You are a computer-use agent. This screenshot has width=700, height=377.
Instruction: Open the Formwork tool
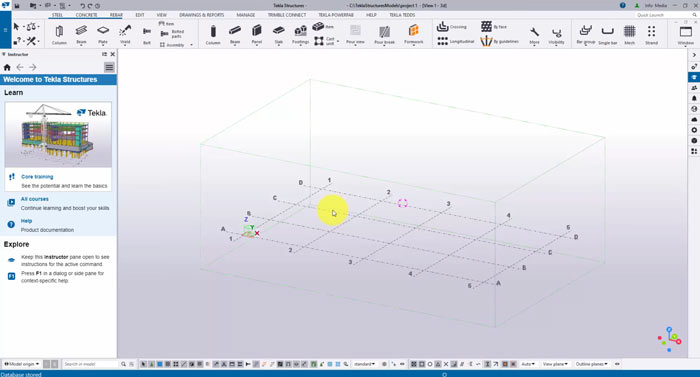pos(413,34)
